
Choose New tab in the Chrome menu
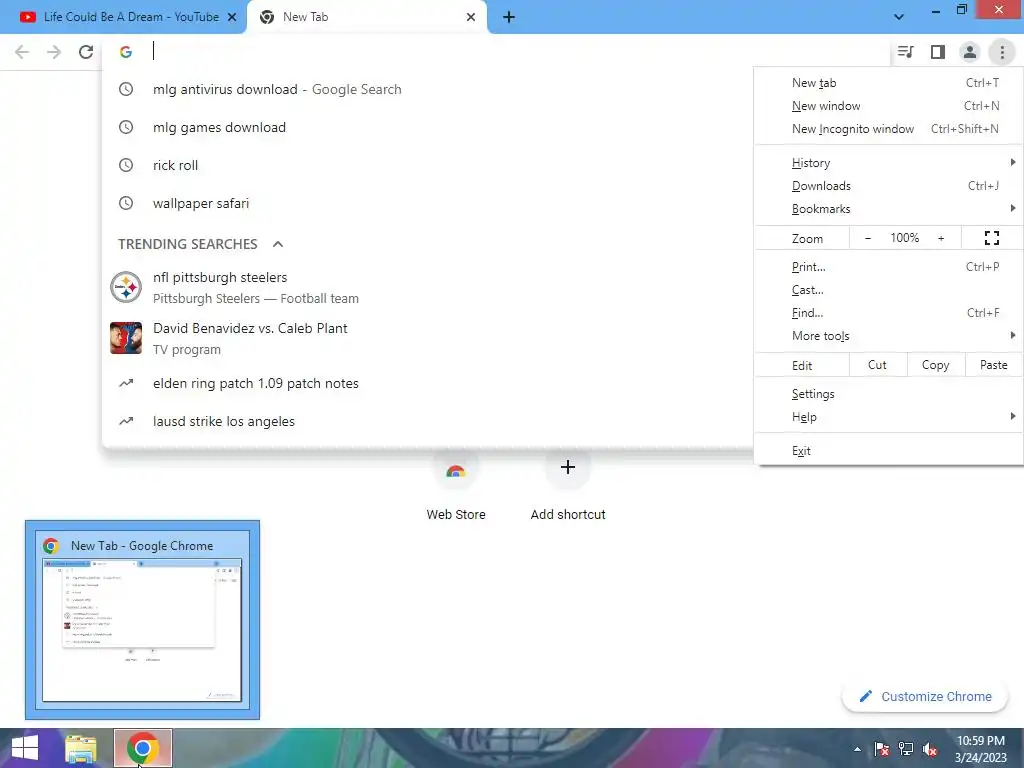point(889,83)
